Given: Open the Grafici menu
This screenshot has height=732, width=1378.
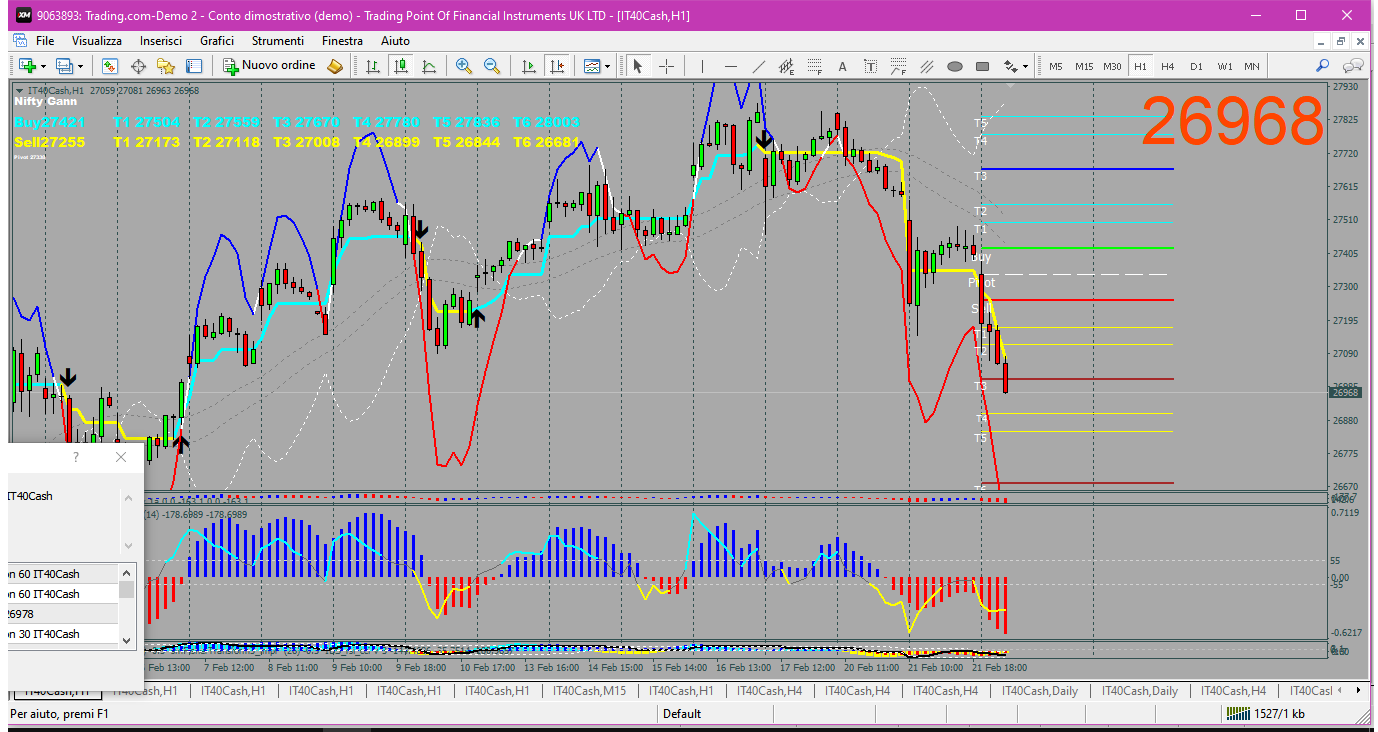Looking at the screenshot, I should (217, 41).
